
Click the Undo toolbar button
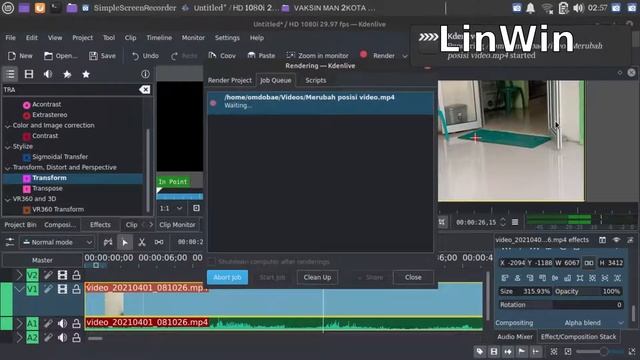[145, 56]
